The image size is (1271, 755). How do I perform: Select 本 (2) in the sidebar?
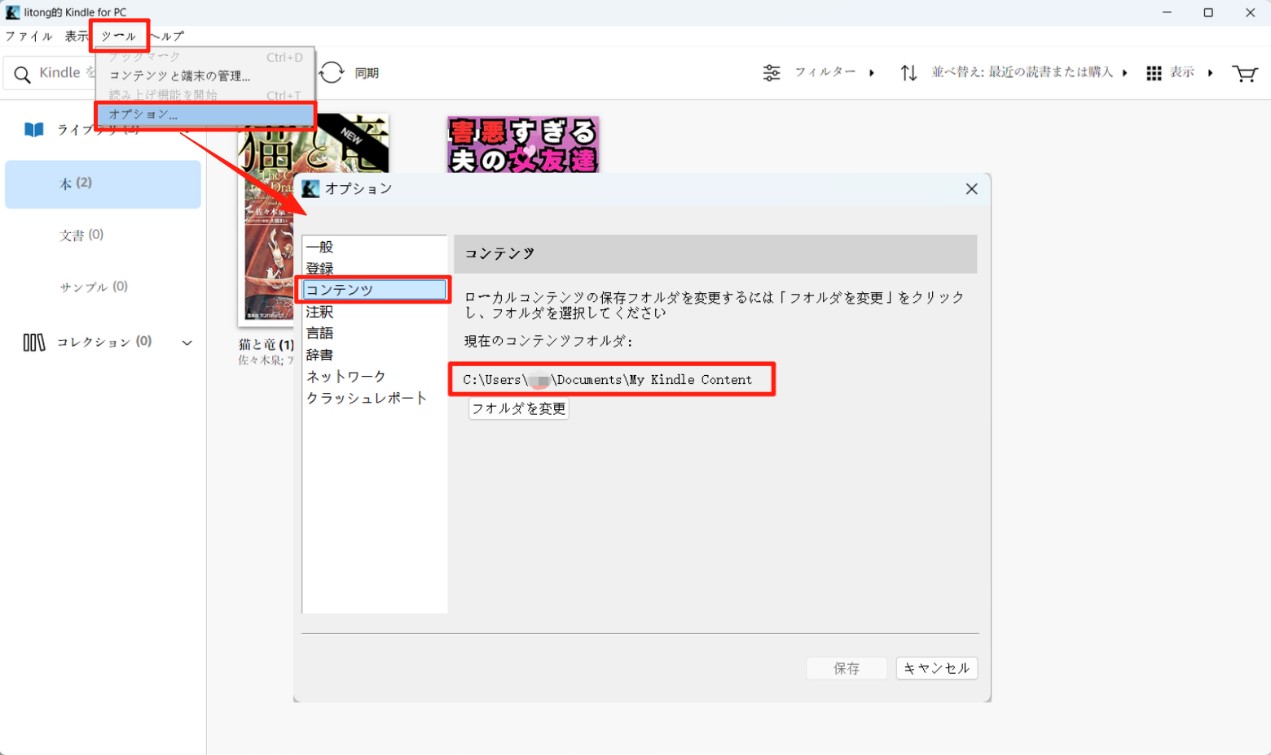(x=103, y=184)
